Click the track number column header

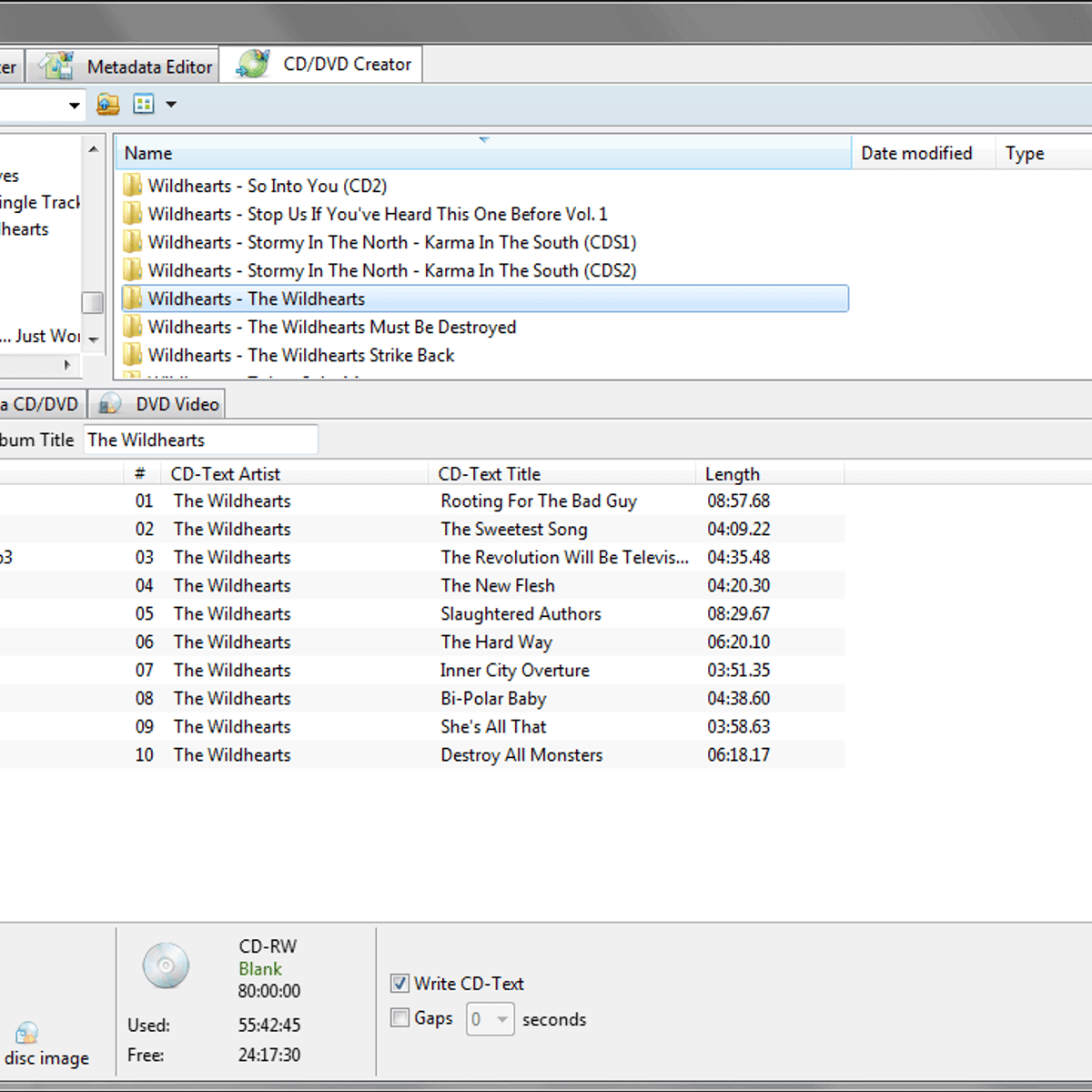pos(142,474)
